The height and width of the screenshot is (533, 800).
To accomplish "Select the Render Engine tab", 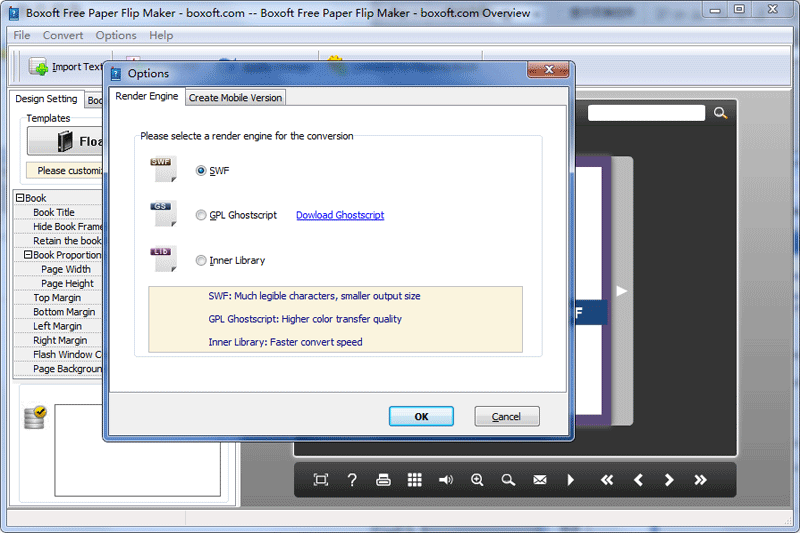I will [x=146, y=96].
